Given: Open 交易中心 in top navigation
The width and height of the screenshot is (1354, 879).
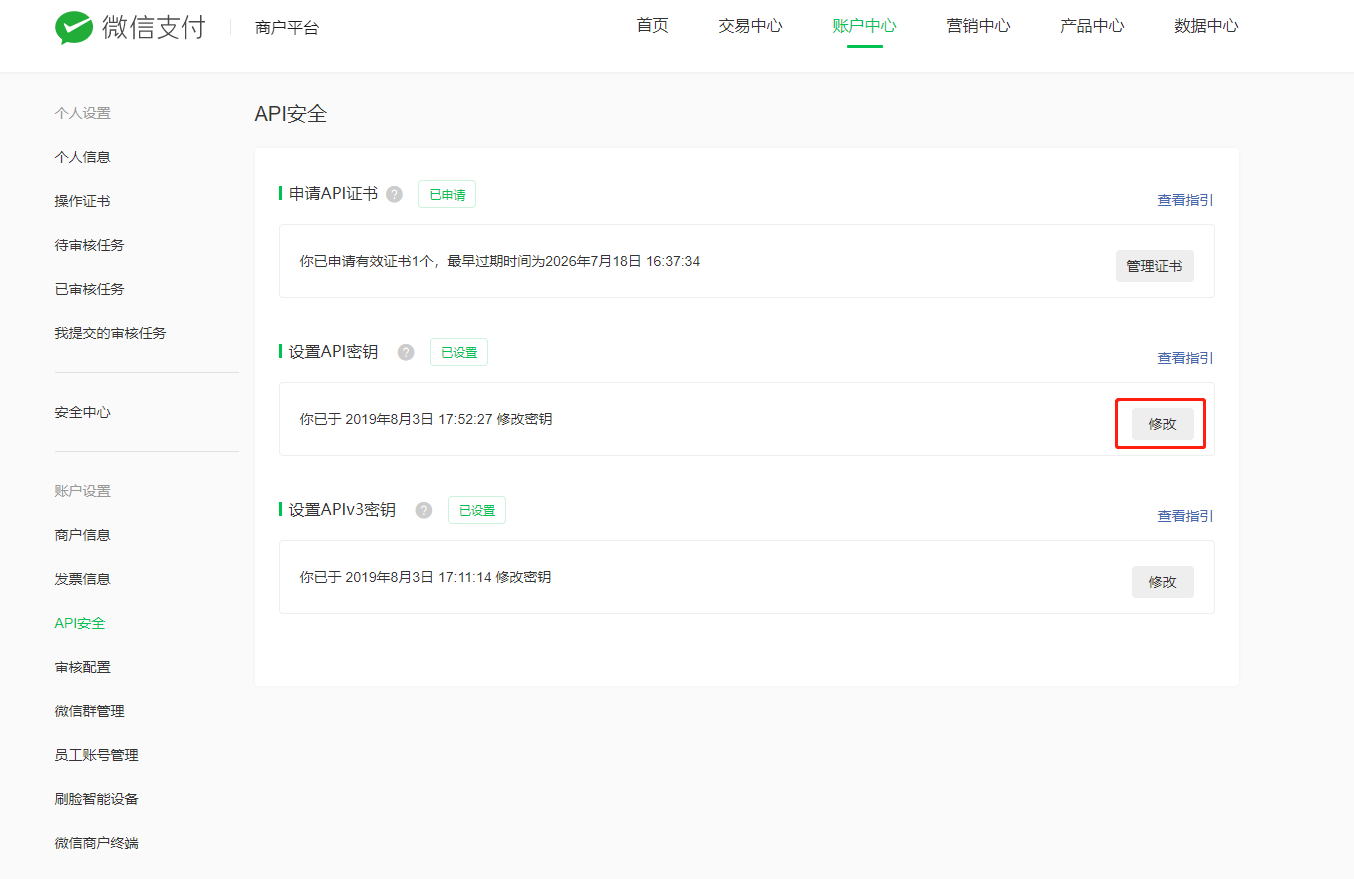Looking at the screenshot, I should coord(750,26).
